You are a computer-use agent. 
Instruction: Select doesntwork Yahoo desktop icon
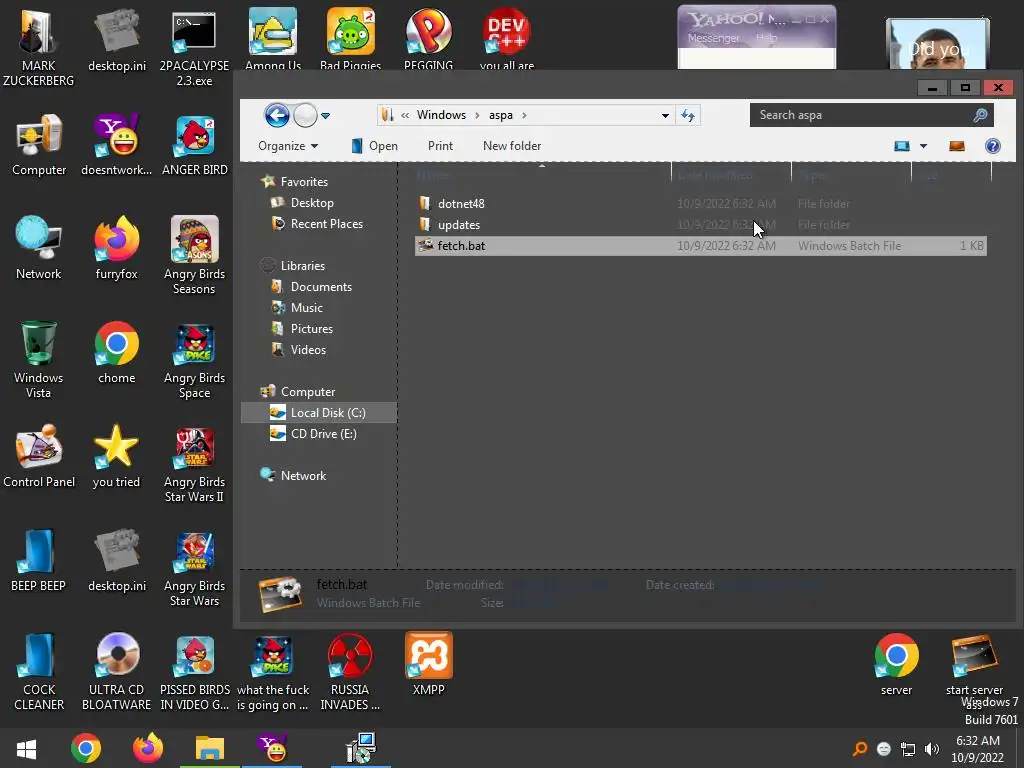(116, 145)
